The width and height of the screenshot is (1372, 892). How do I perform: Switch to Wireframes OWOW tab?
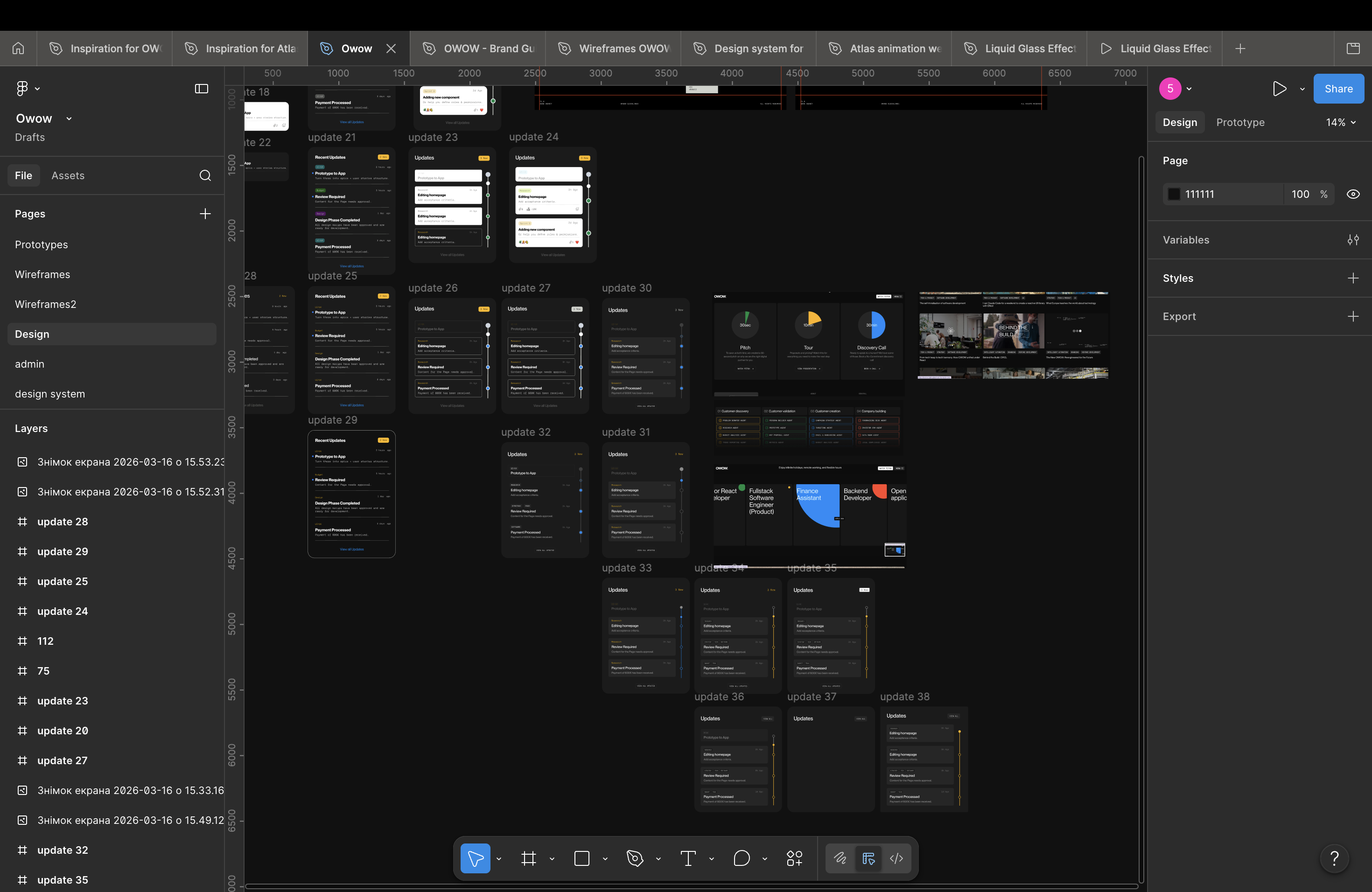point(613,49)
